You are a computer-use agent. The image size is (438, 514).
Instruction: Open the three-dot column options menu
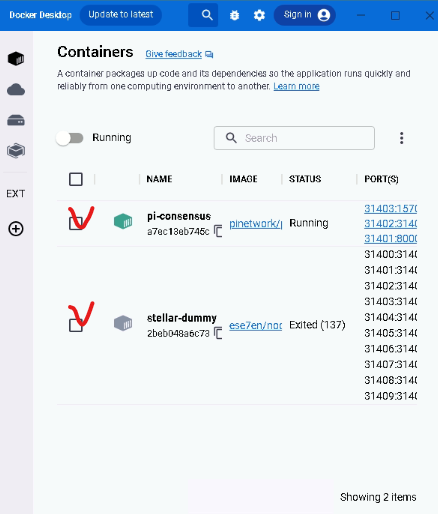(x=401, y=138)
